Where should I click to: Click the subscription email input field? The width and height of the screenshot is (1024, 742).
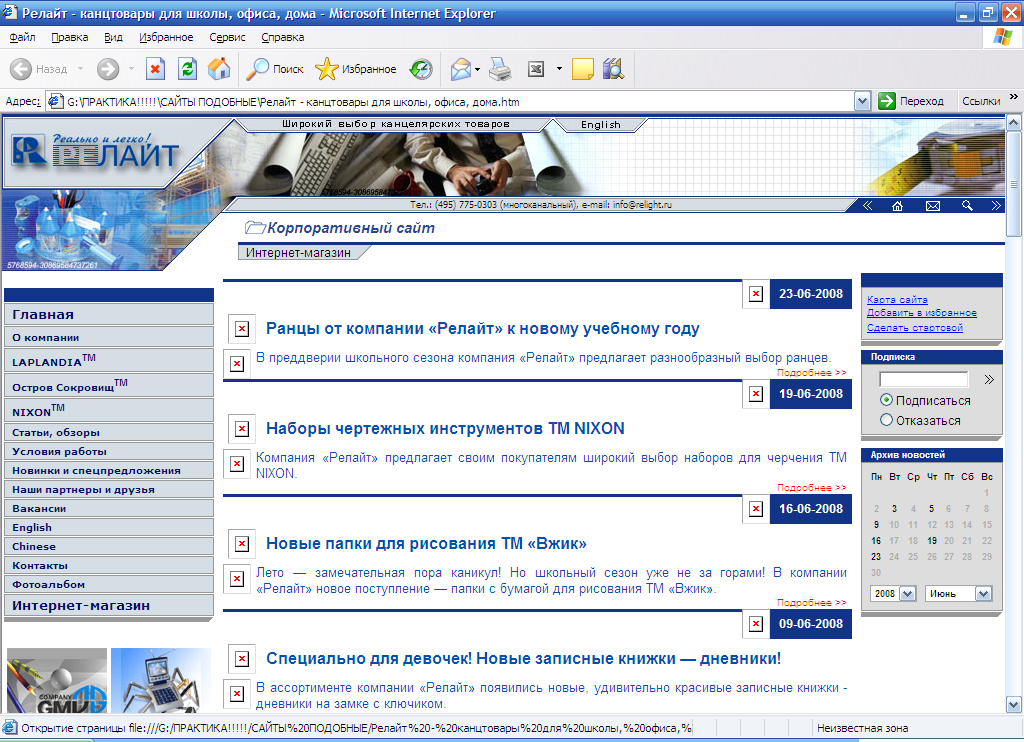[x=923, y=379]
